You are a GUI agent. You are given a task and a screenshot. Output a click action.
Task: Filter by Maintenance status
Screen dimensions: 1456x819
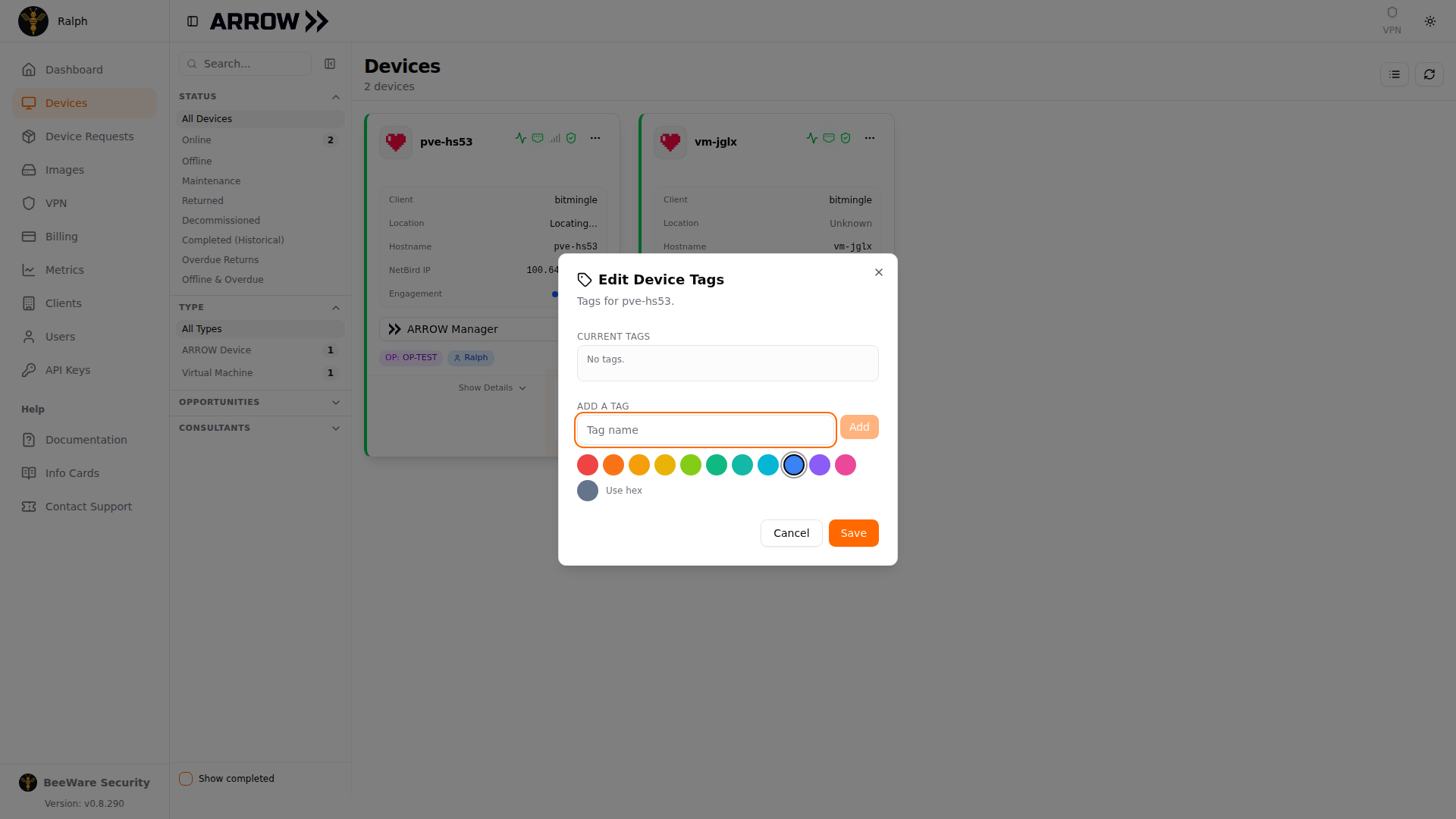(260, 181)
